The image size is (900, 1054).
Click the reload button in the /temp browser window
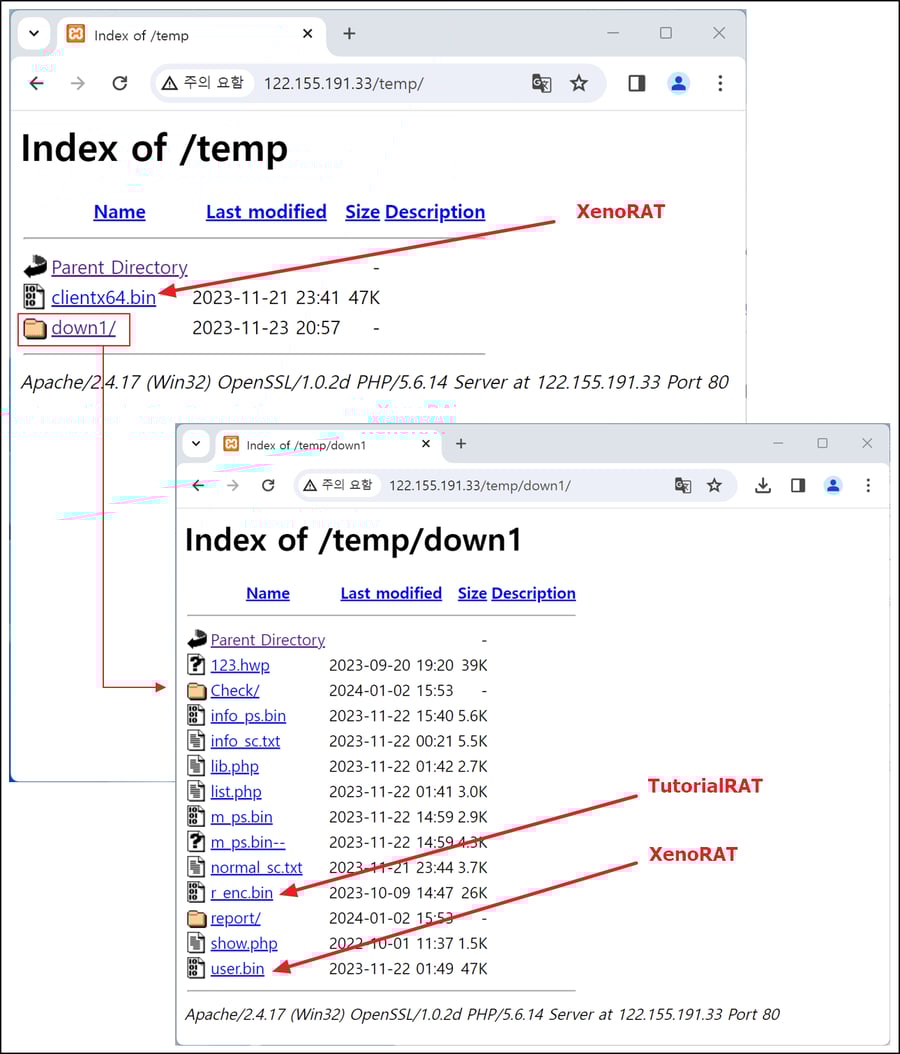[x=120, y=84]
